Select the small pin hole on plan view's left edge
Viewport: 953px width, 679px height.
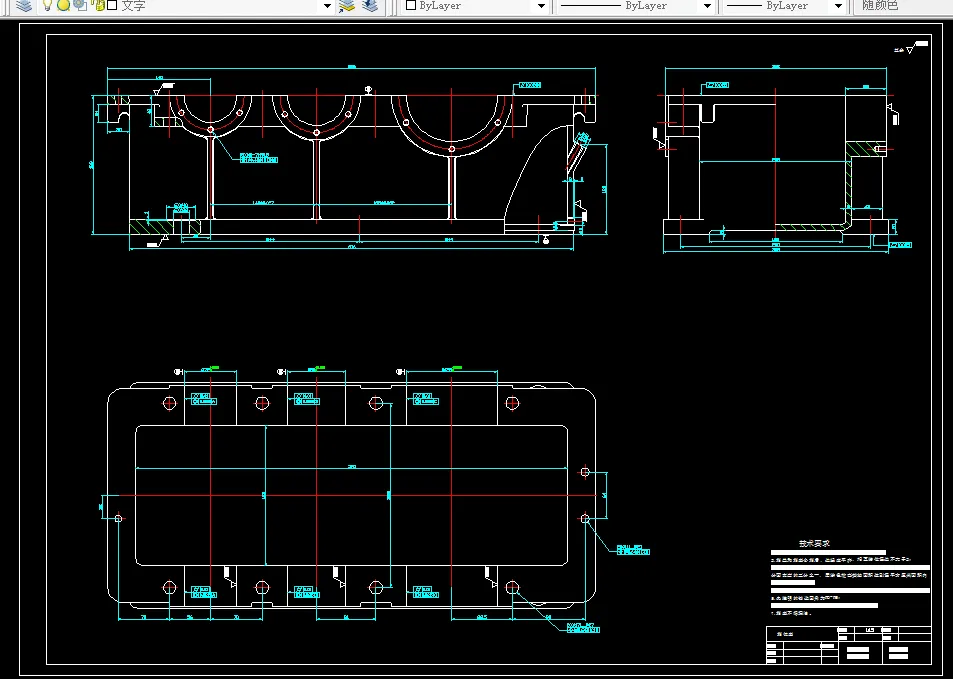pyautogui.click(x=119, y=519)
